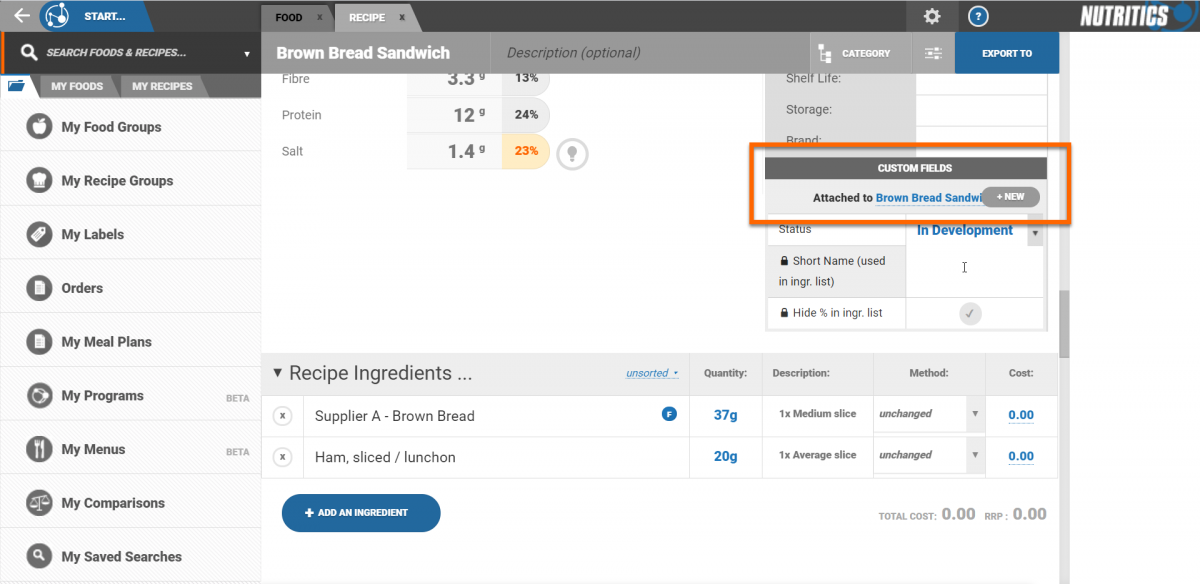The width and height of the screenshot is (1200, 584).
Task: Click the sliders icon beside Category
Action: 933,53
